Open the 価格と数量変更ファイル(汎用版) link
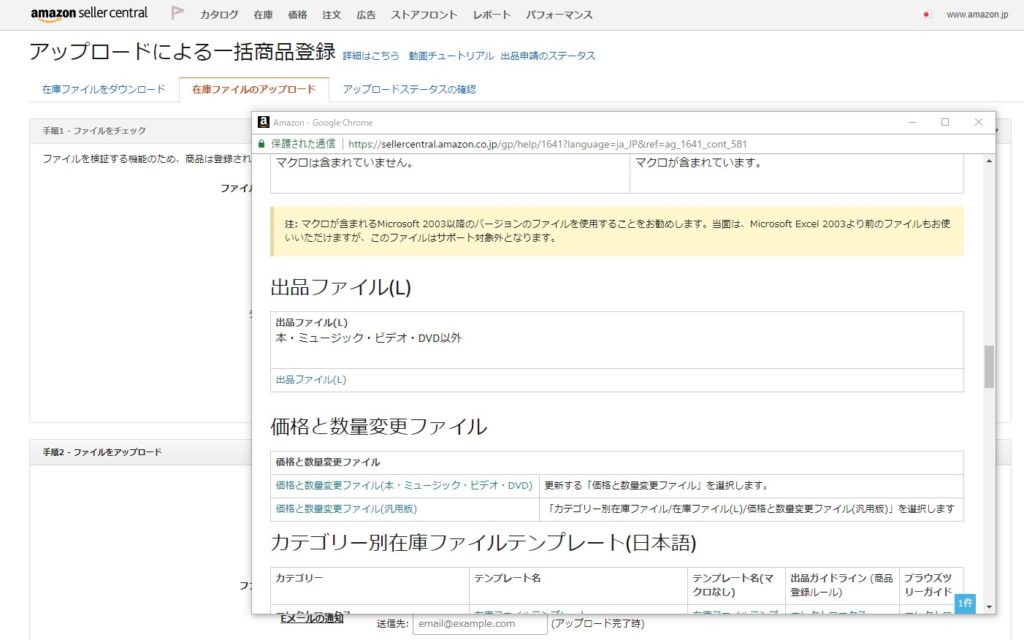The image size is (1024, 640). pyautogui.click(x=346, y=509)
